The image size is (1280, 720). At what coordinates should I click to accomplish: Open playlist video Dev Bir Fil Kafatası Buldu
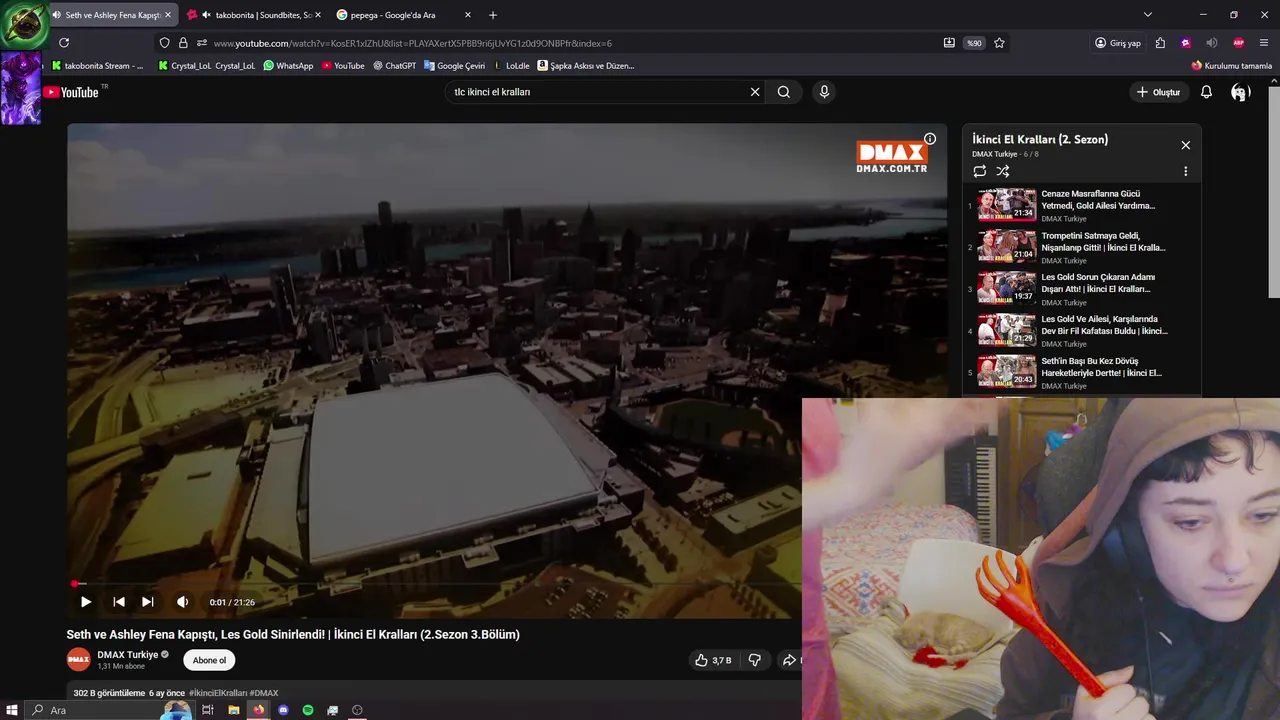click(1079, 331)
